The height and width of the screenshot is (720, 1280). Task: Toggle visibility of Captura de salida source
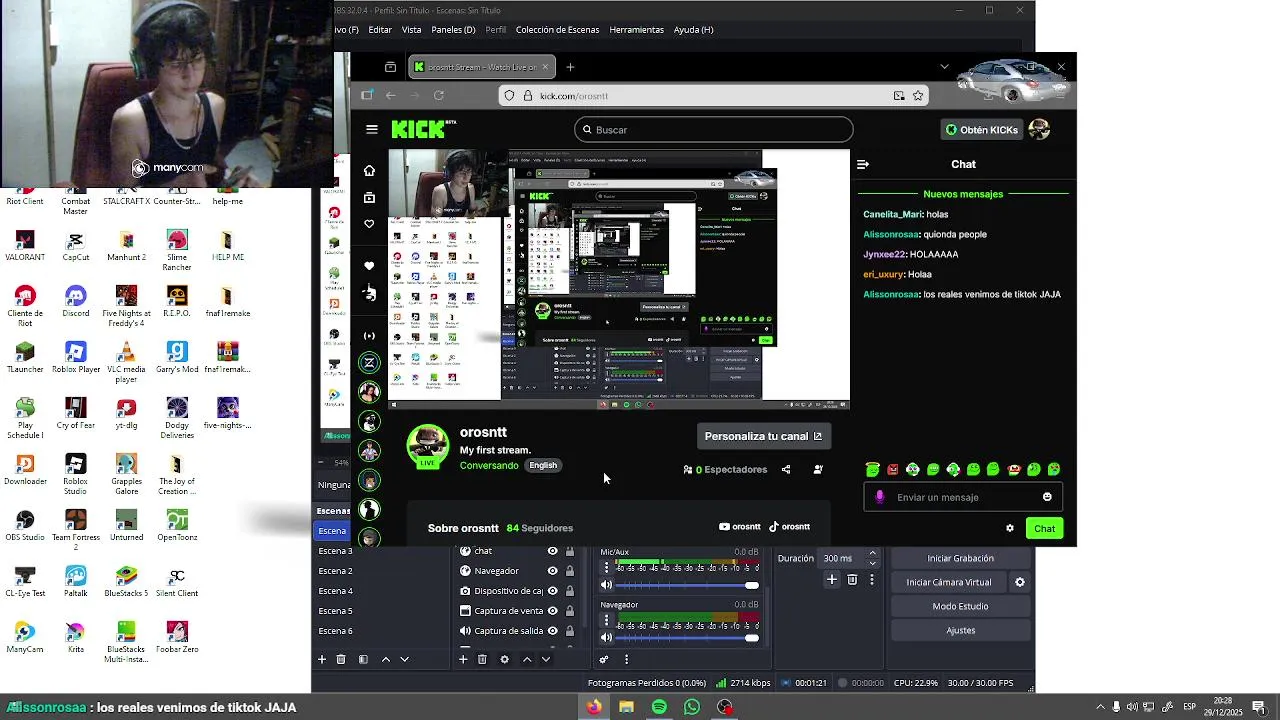[552, 631]
